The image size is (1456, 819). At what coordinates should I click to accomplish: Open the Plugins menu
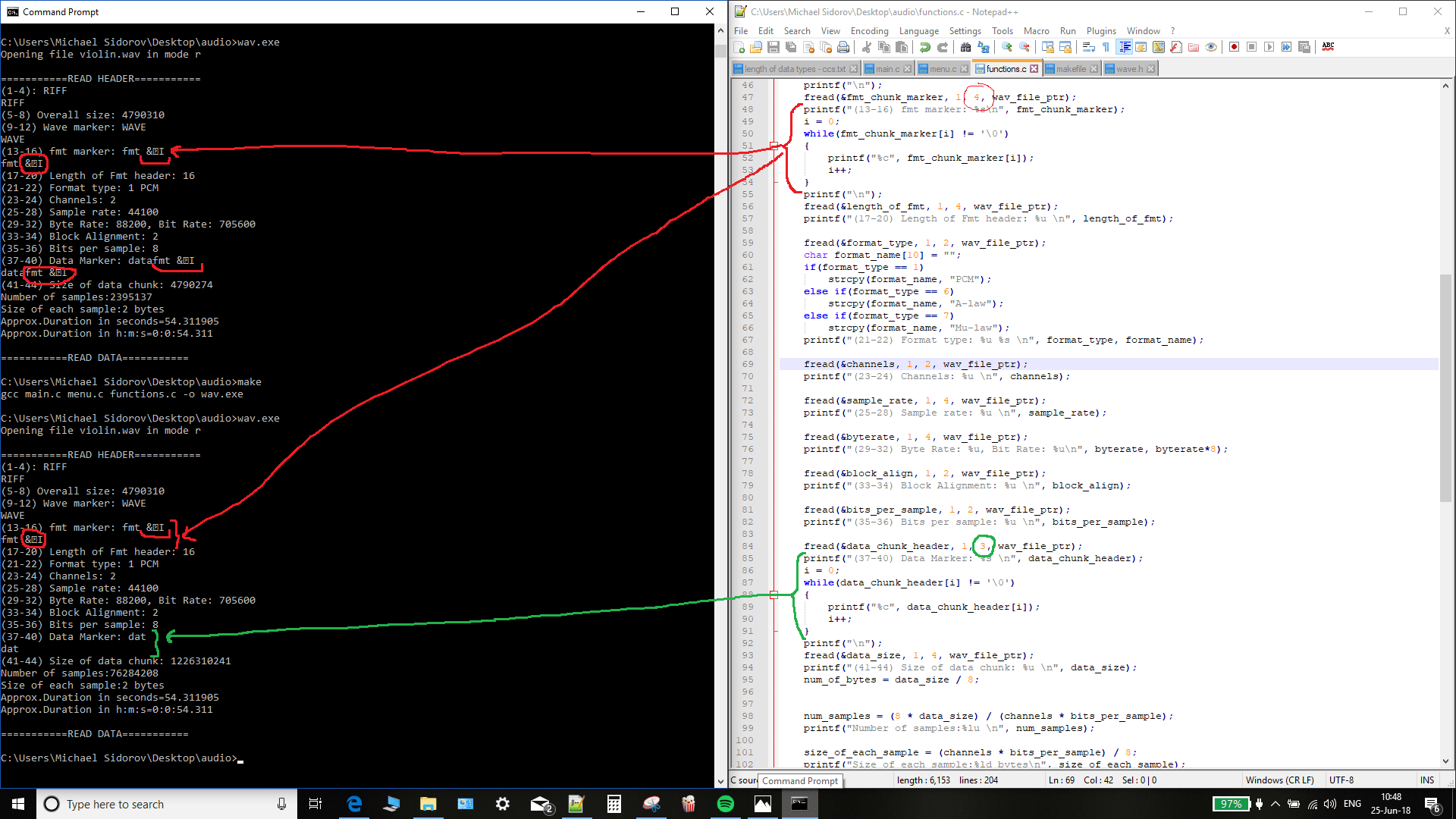1100,31
